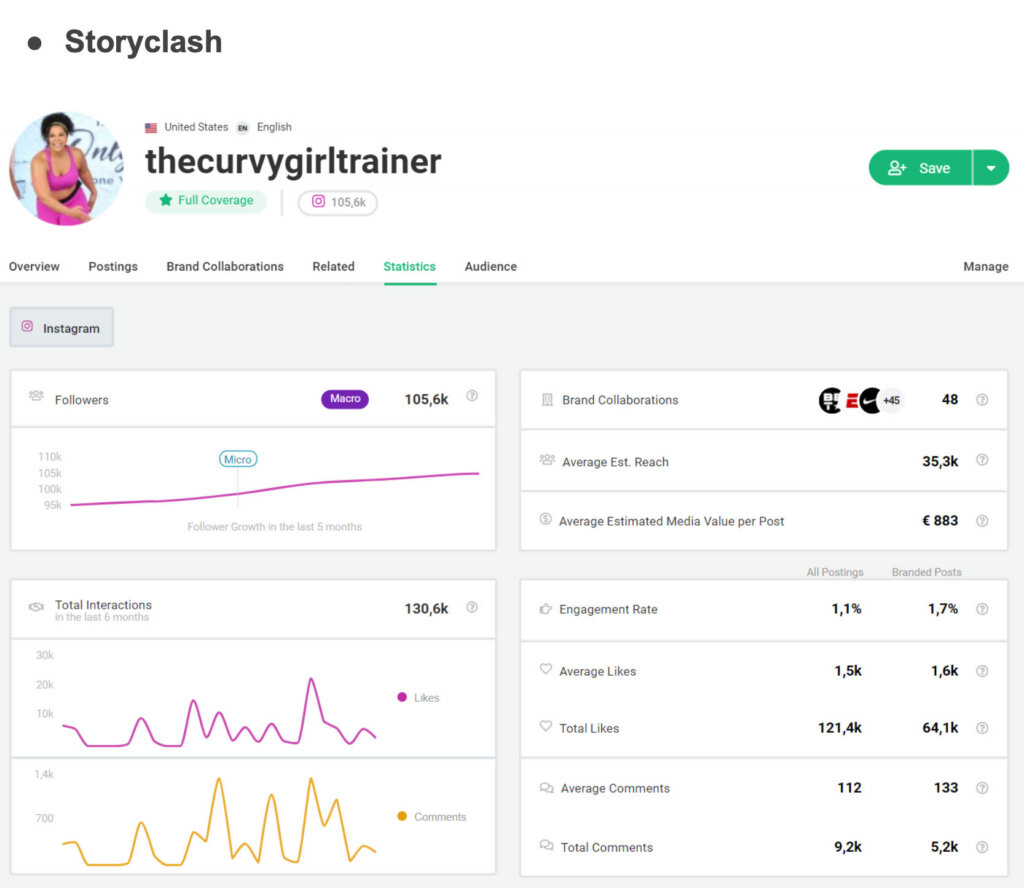Switch to the Audience tab
Screen dimensions: 1024x888
point(490,266)
